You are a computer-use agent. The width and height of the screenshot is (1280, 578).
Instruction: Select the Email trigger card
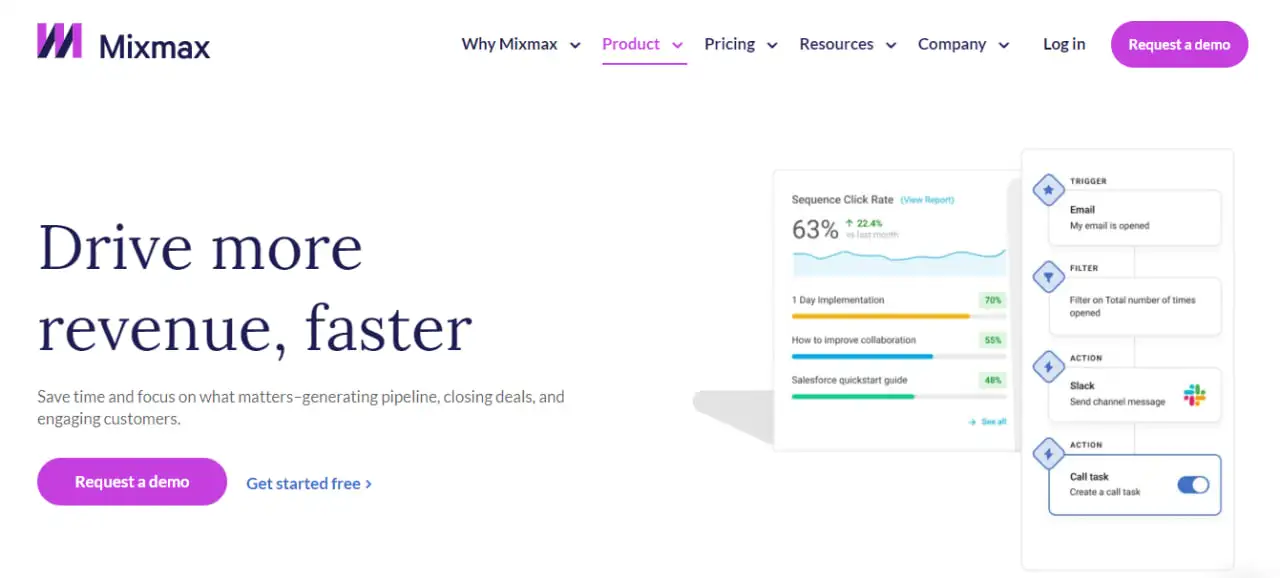pos(1134,217)
